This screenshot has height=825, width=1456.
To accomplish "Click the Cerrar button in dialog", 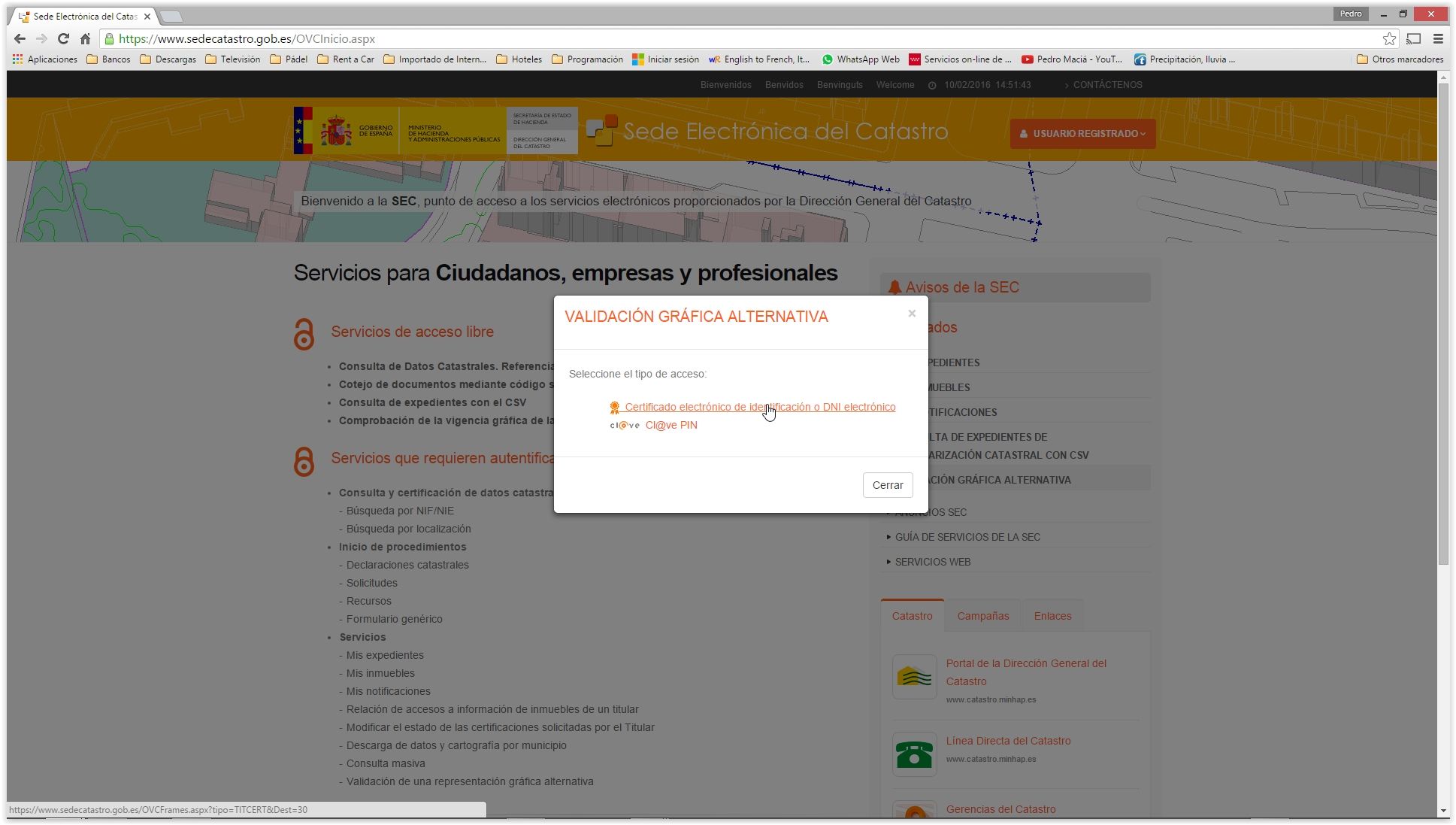I will 888,485.
